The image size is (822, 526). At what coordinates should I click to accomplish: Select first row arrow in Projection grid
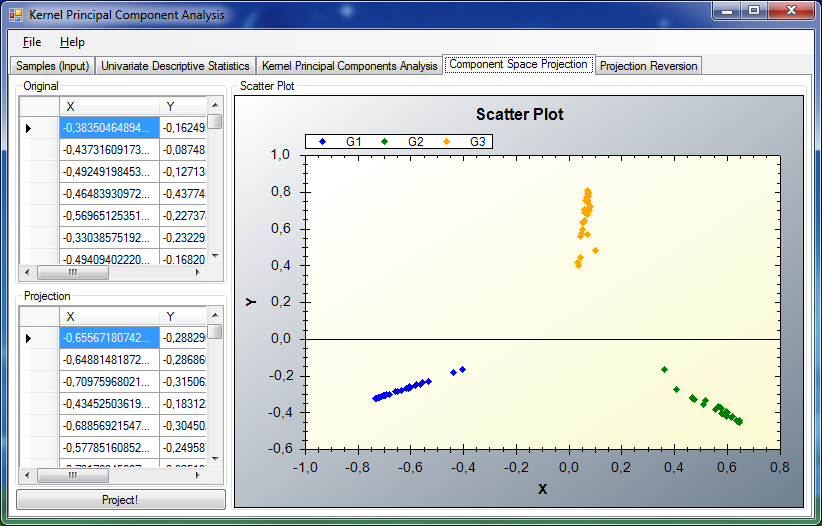[29, 338]
